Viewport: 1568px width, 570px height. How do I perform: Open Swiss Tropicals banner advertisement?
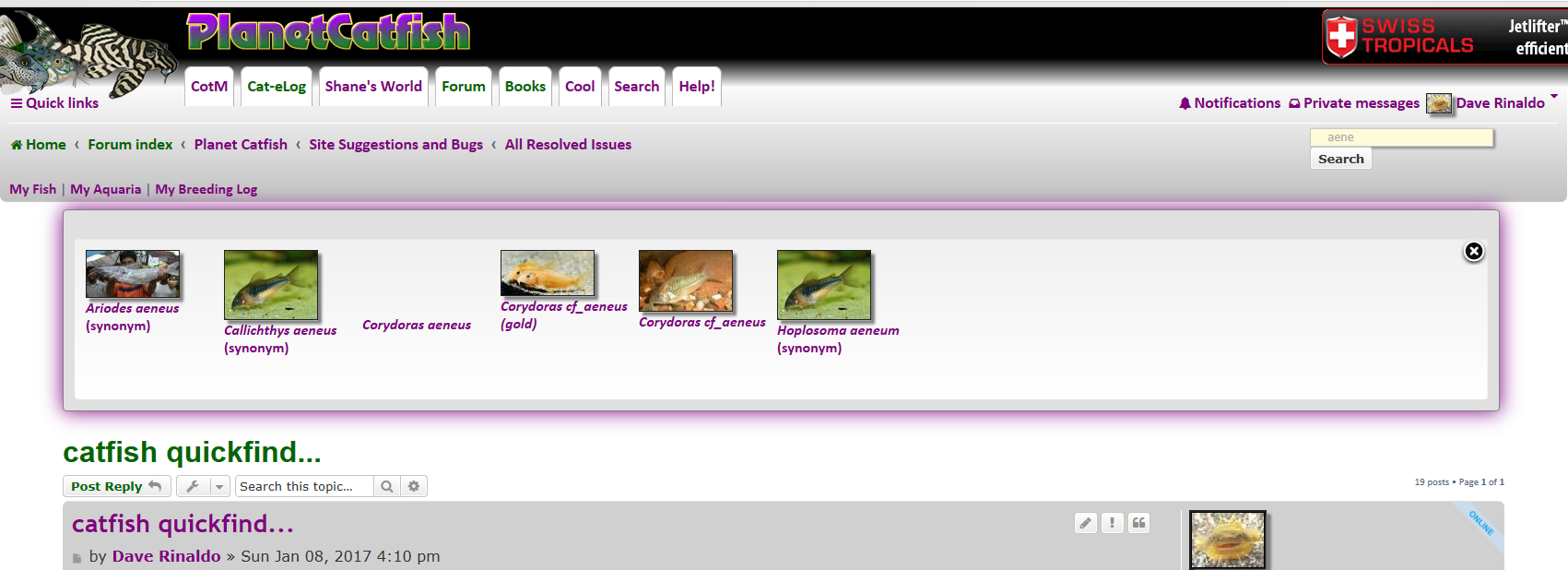1444,37
